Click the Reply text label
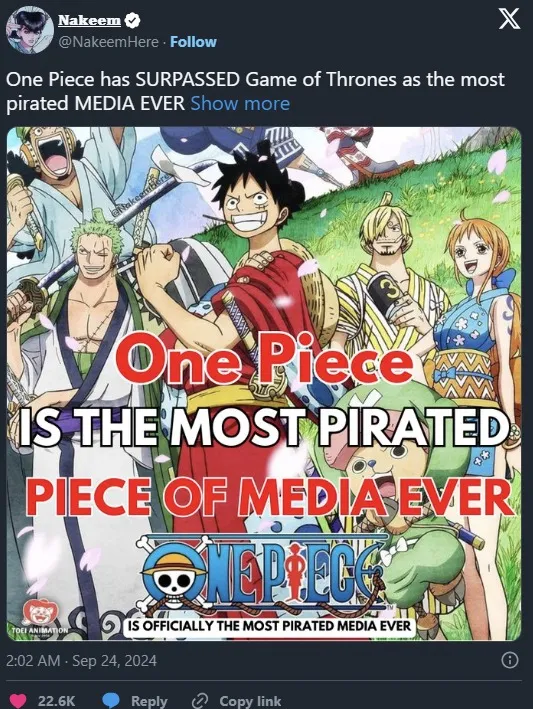 149,701
